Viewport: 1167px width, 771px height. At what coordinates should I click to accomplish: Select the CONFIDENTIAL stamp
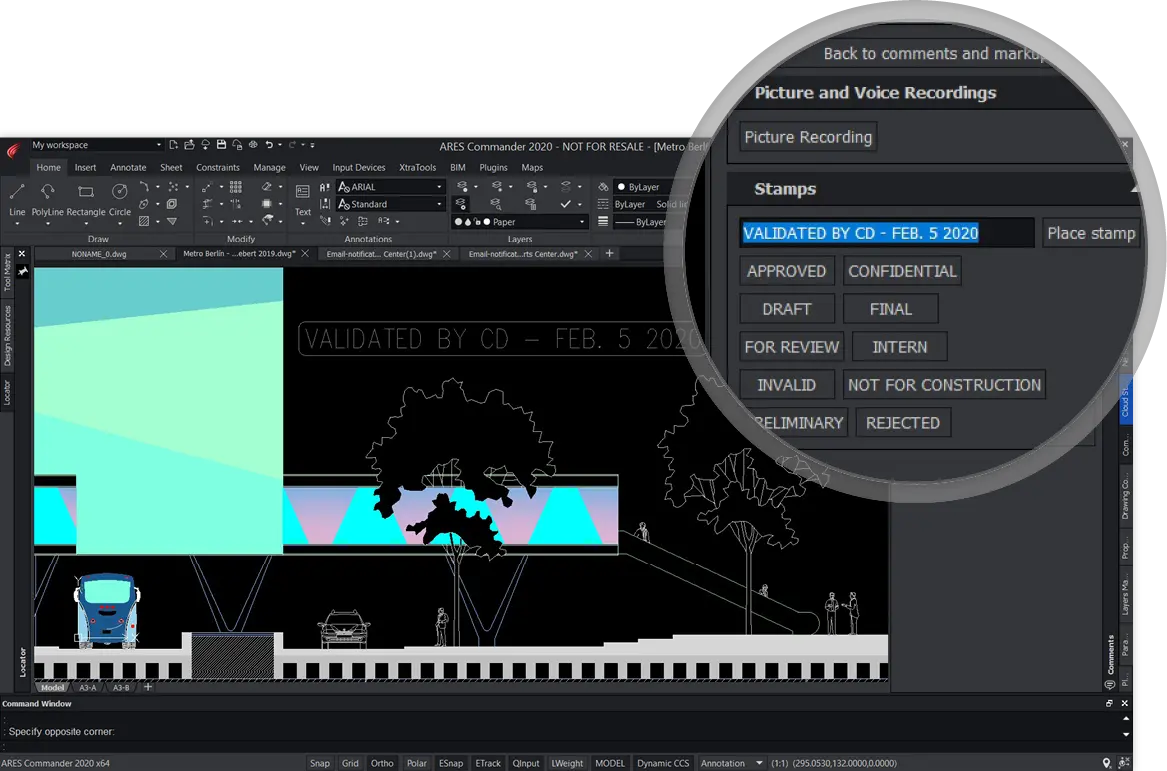(902, 271)
